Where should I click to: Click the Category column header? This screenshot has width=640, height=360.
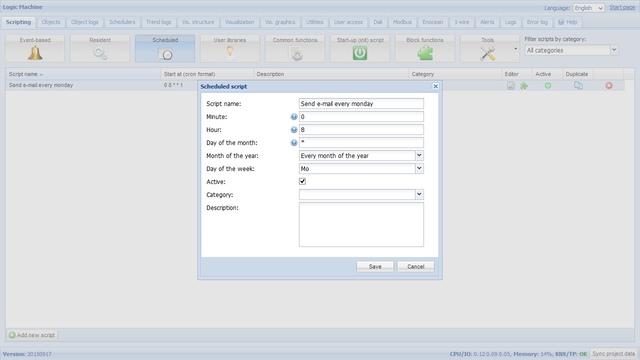455,74
